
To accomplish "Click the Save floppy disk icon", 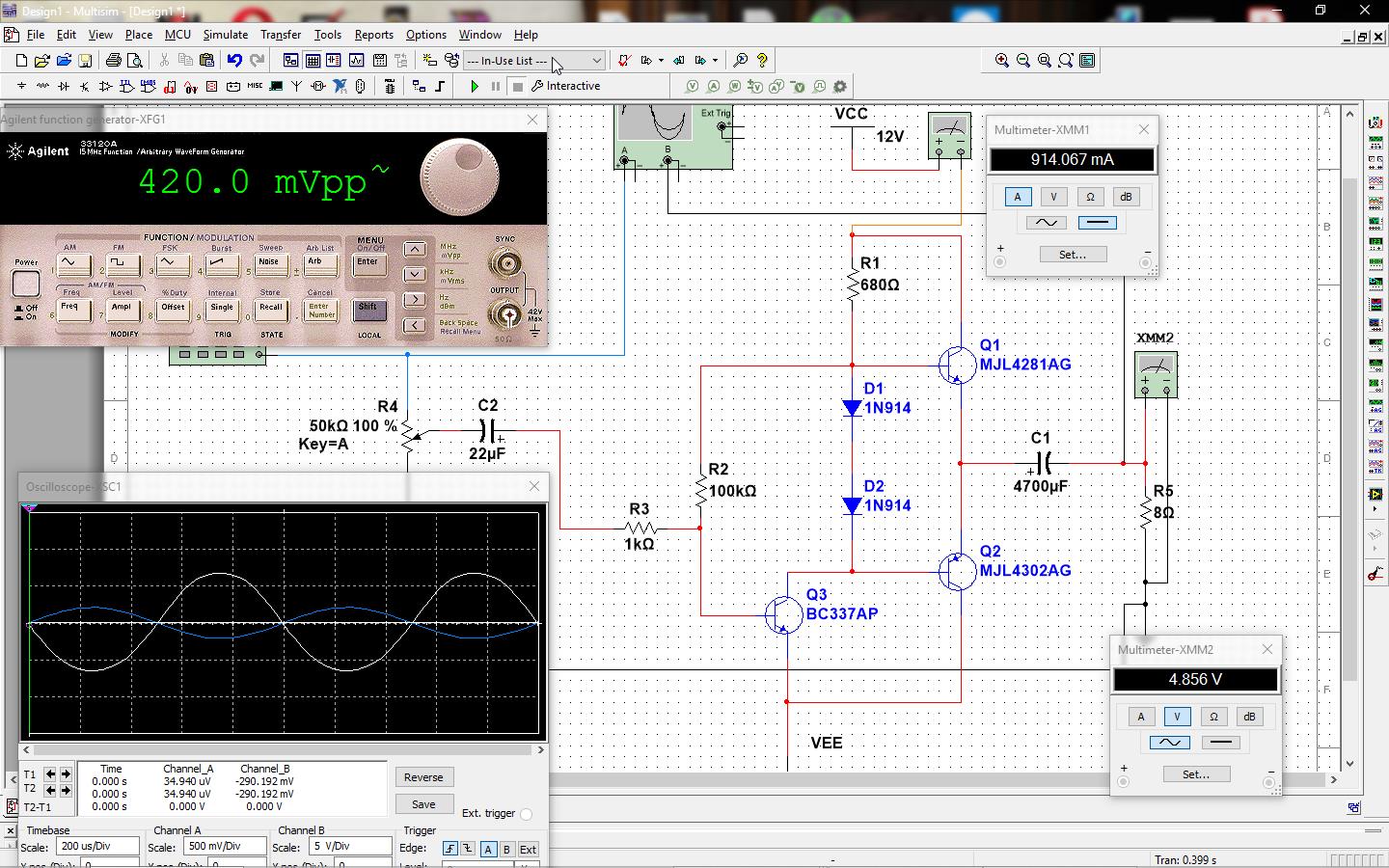I will pos(85,60).
